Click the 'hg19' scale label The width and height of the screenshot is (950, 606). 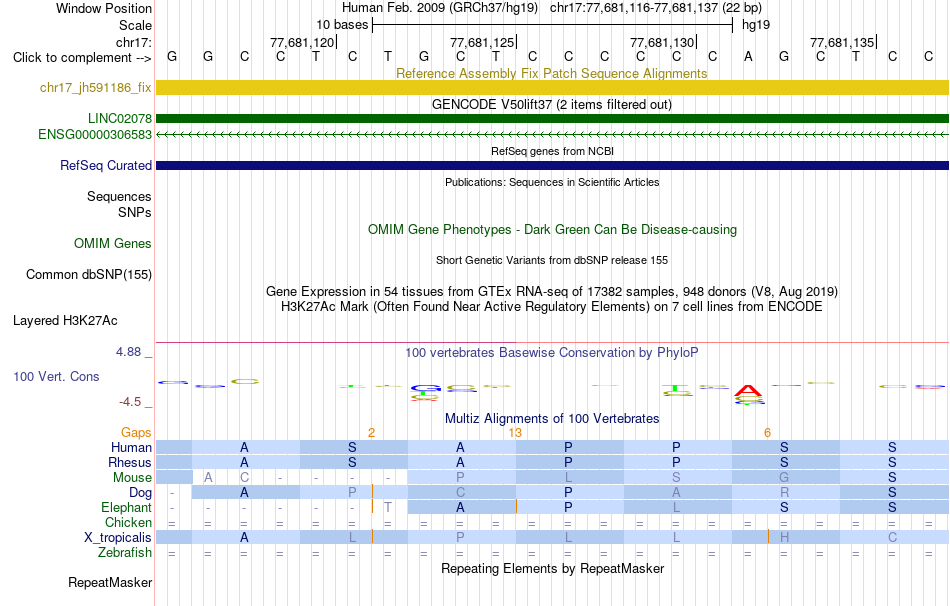[x=756, y=25]
